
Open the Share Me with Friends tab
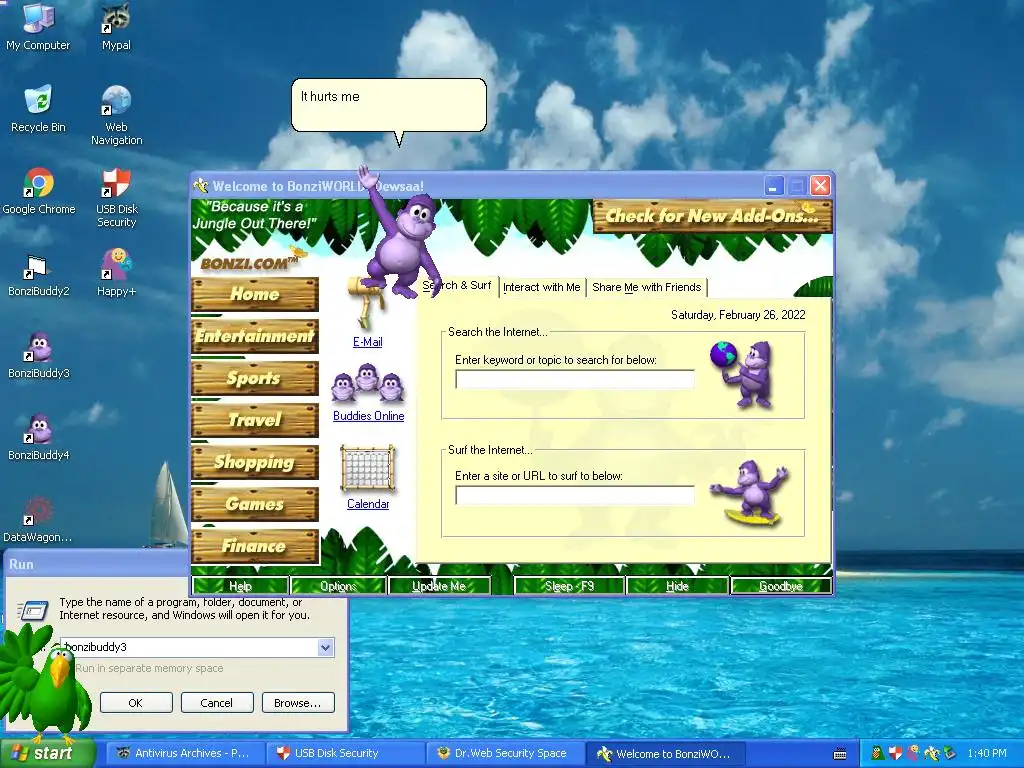647,287
